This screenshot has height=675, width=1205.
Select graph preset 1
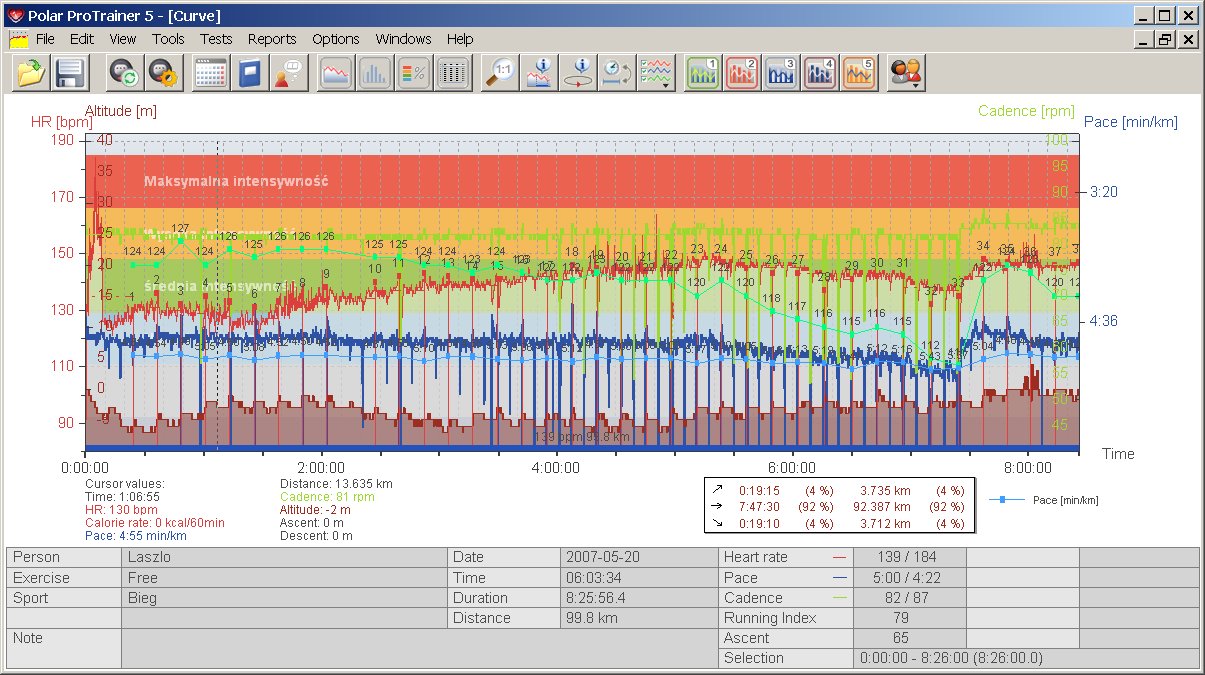point(704,73)
